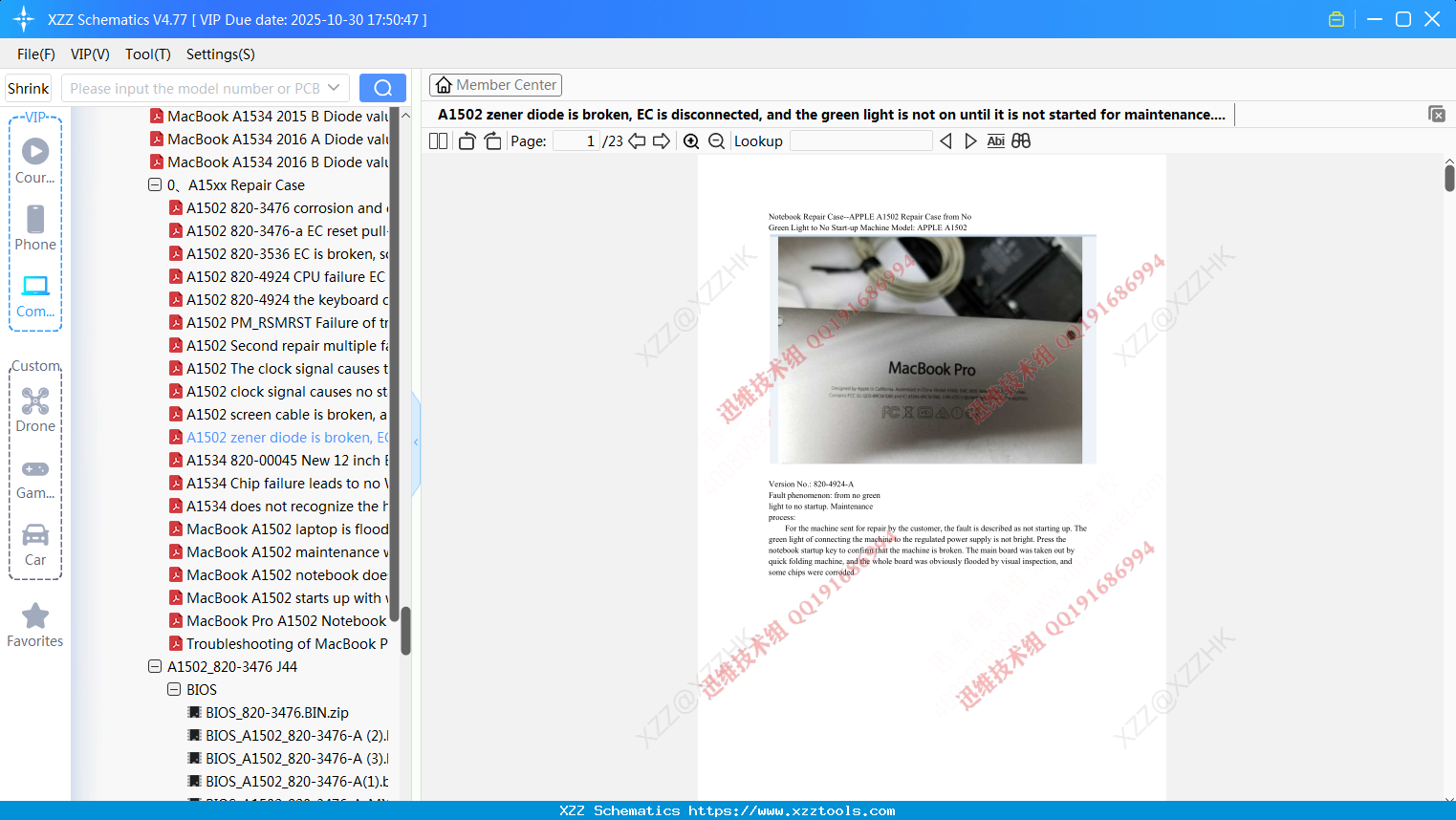Open the Drone category
1456x820 pixels.
pyautogui.click(x=35, y=410)
